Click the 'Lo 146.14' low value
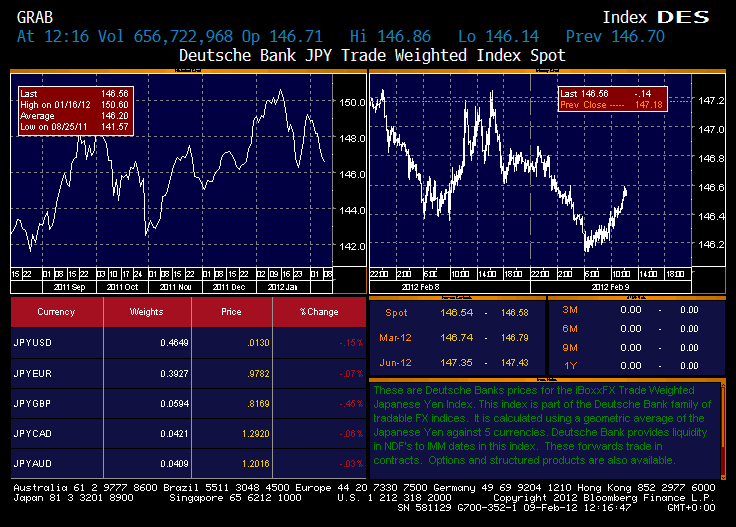Screen dimensions: 736x527 pyautogui.click(x=498, y=37)
